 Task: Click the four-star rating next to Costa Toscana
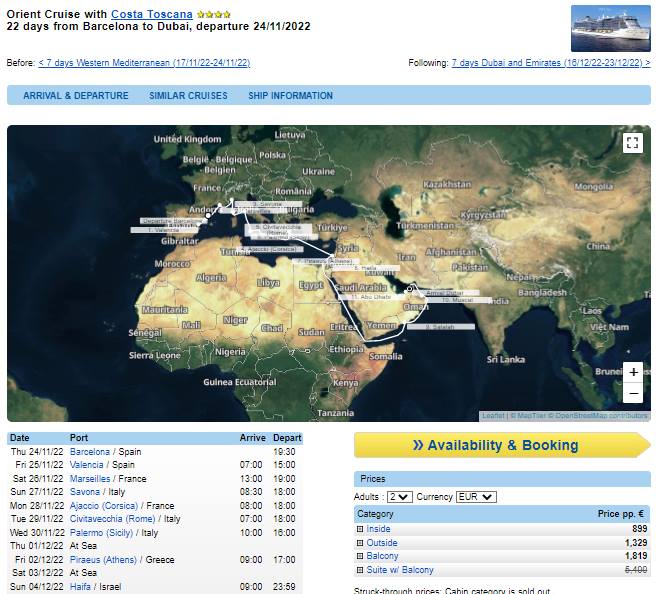pyautogui.click(x=214, y=15)
